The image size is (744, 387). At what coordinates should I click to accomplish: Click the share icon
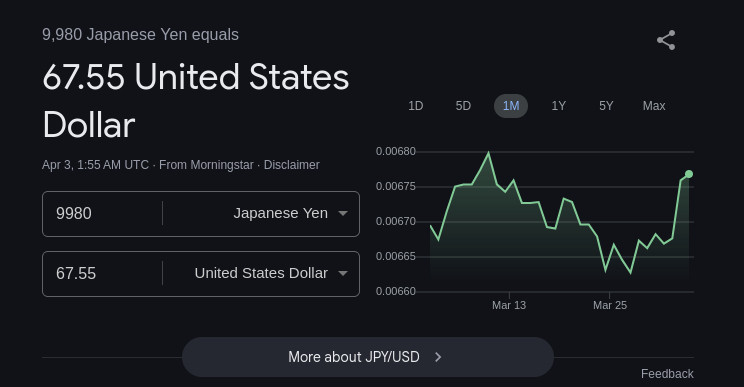666,40
